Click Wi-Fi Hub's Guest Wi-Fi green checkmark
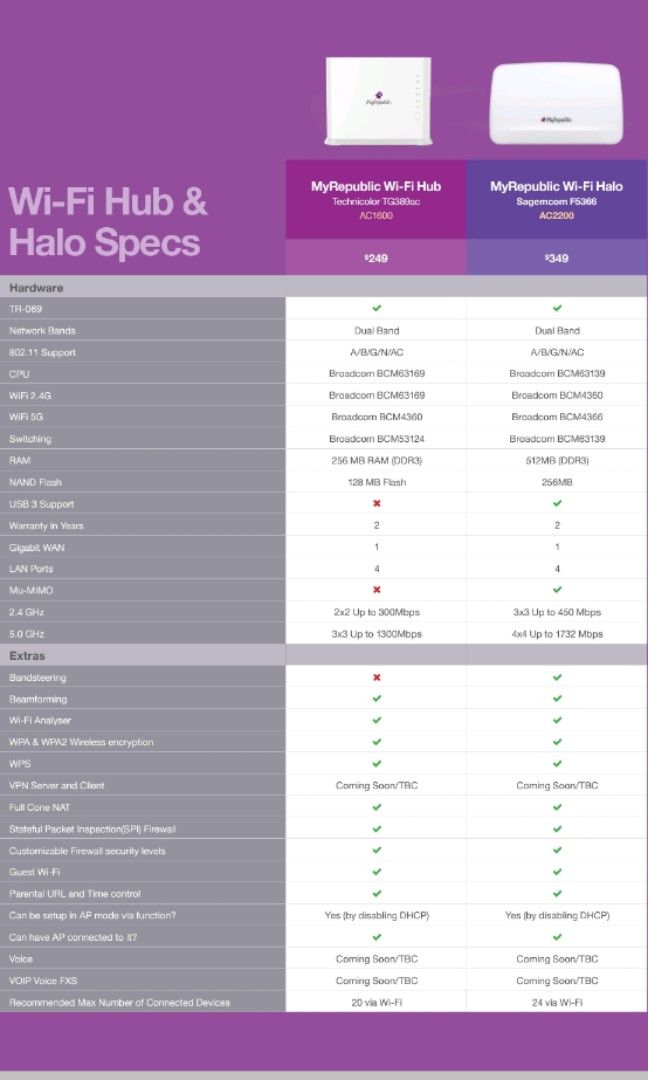 pyautogui.click(x=376, y=872)
